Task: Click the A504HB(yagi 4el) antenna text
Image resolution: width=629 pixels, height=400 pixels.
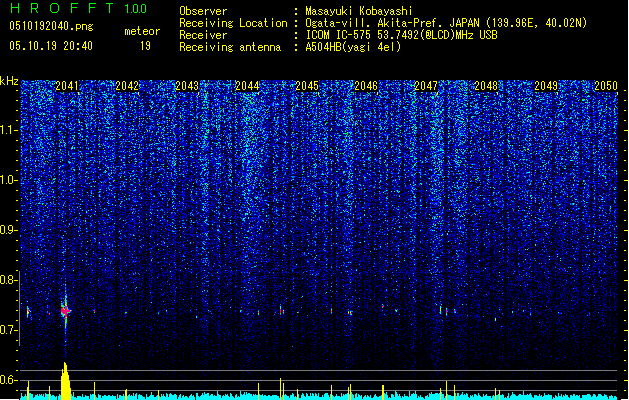Action: click(353, 47)
